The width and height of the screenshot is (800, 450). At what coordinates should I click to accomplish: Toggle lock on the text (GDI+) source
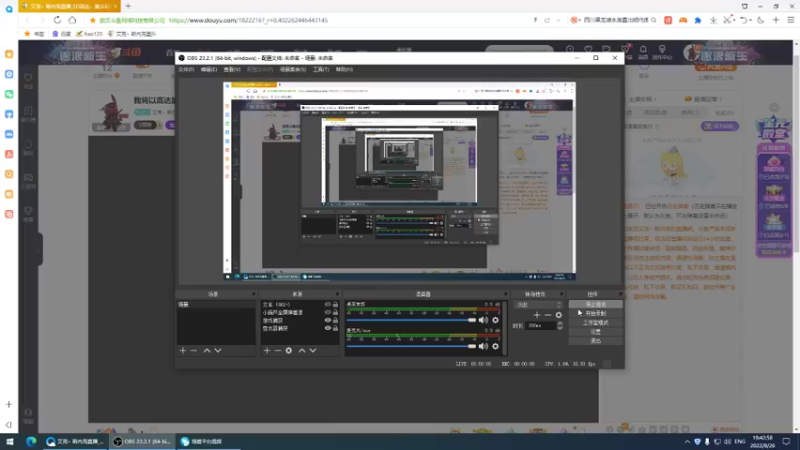pos(335,305)
